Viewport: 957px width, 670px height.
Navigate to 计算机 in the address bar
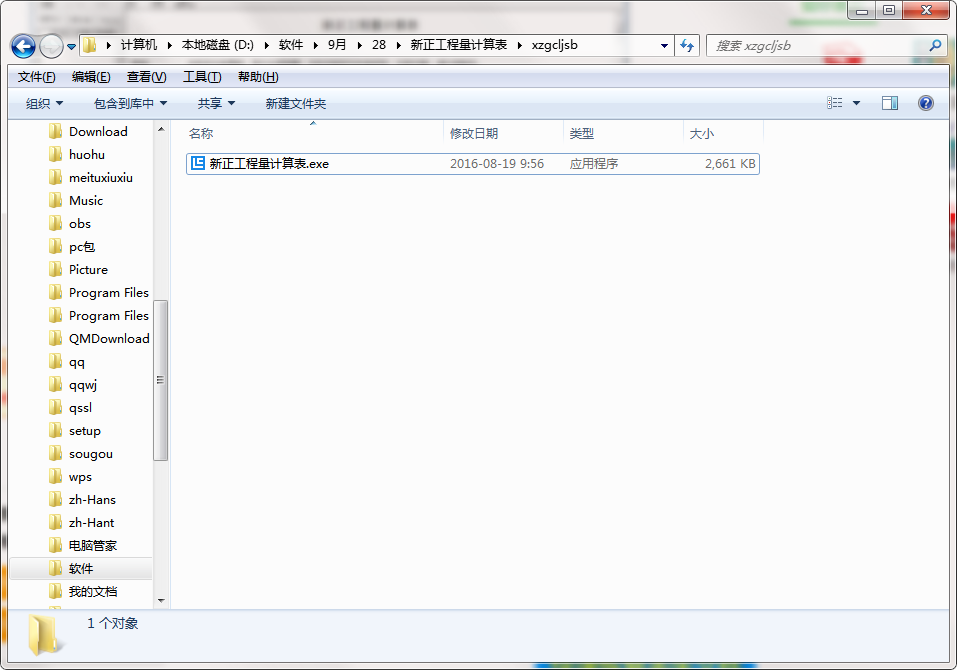[139, 45]
